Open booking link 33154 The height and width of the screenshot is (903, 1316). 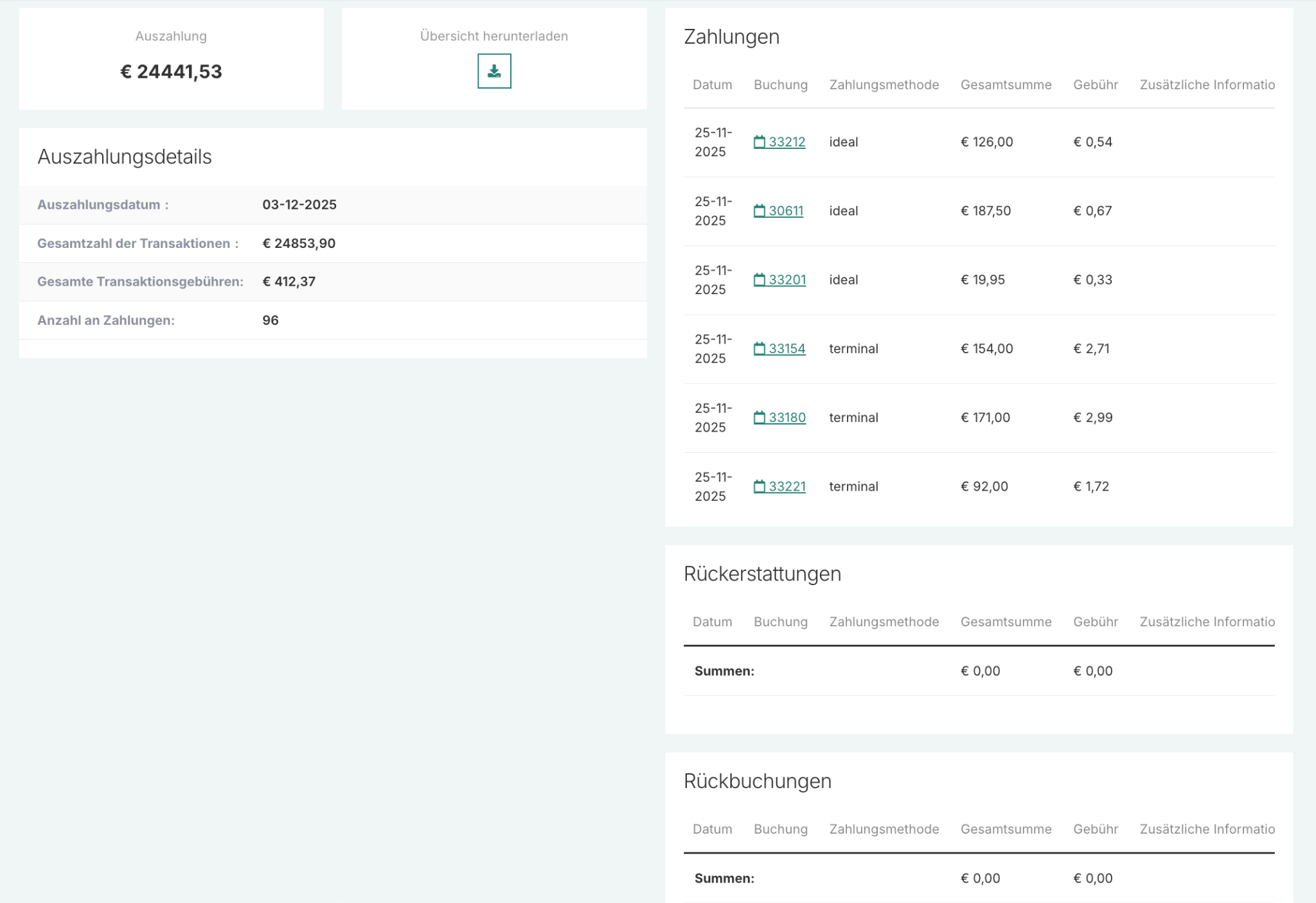787,349
